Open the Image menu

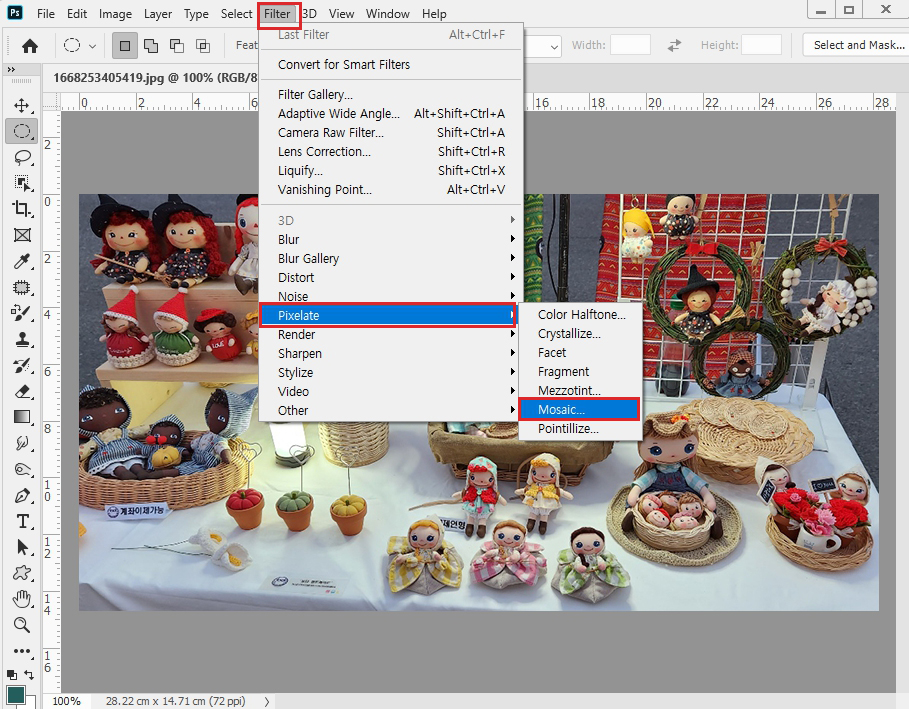point(115,14)
